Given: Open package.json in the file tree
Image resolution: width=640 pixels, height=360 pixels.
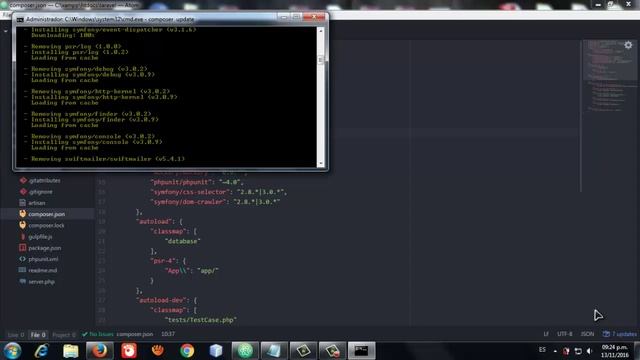Looking at the screenshot, I should tap(45, 248).
